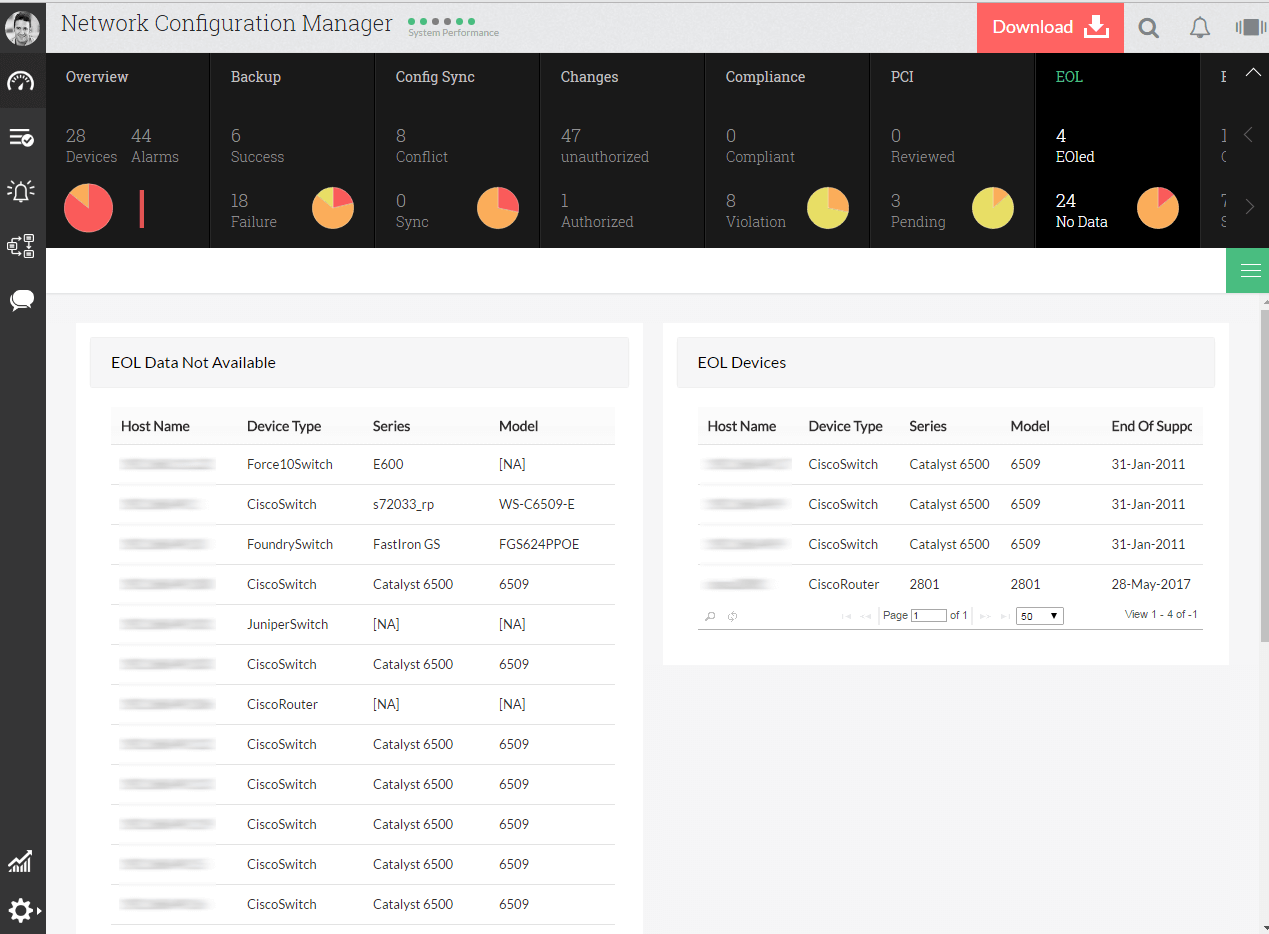Image resolution: width=1269 pixels, height=934 pixels.
Task: Open the page size dropdown showing 50
Action: (1039, 615)
